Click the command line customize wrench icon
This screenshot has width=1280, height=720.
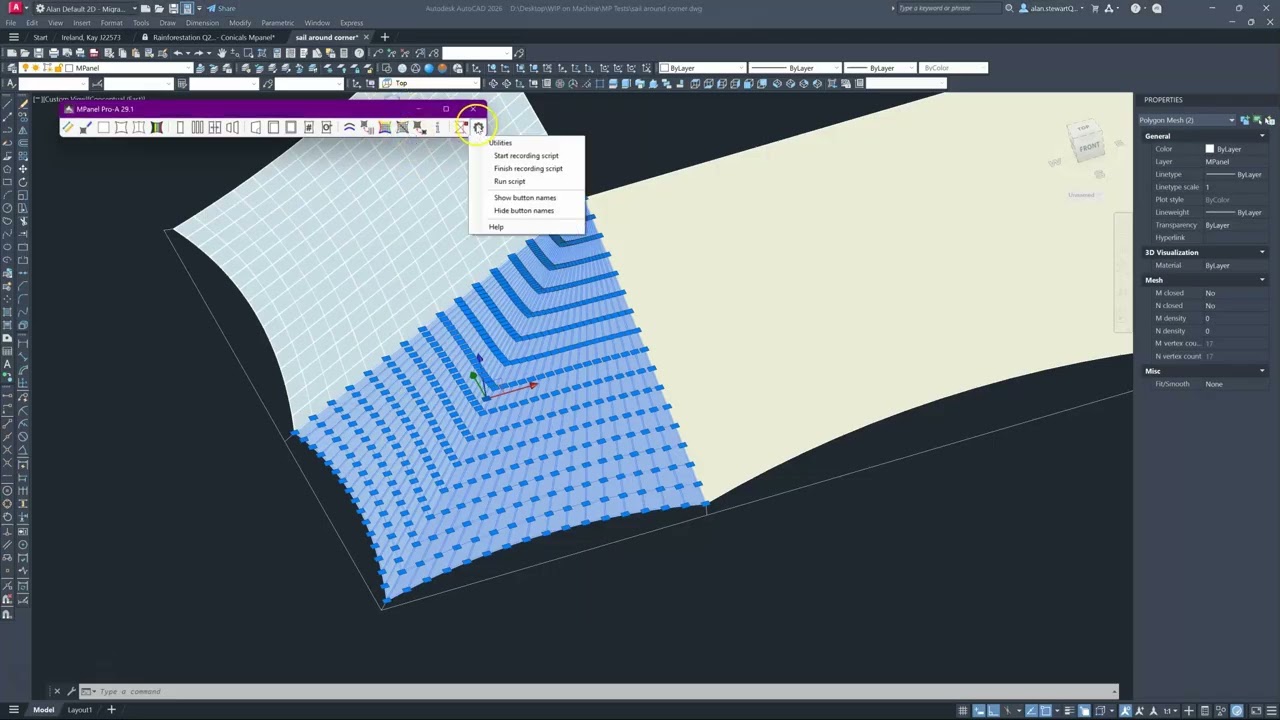pos(72,691)
